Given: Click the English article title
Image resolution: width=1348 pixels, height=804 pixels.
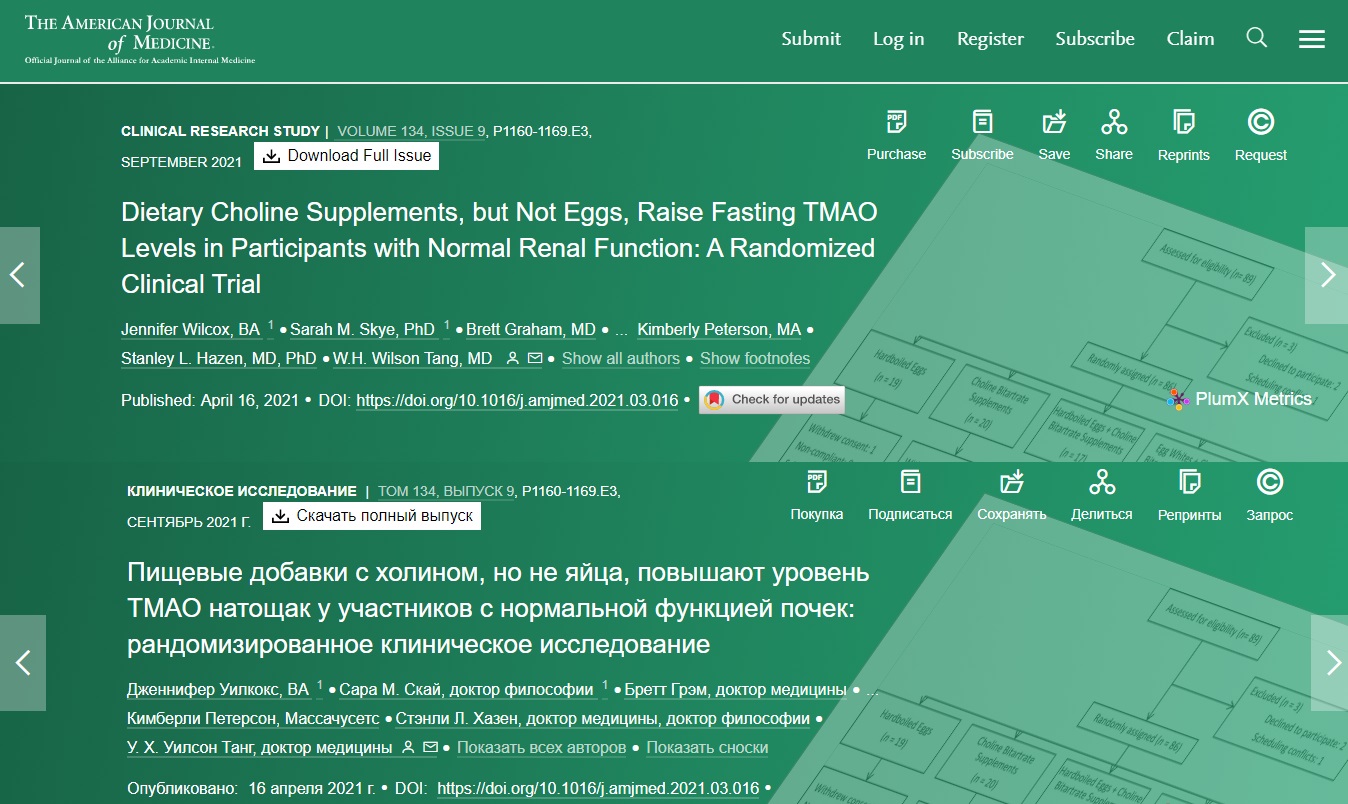Looking at the screenshot, I should 499,248.
